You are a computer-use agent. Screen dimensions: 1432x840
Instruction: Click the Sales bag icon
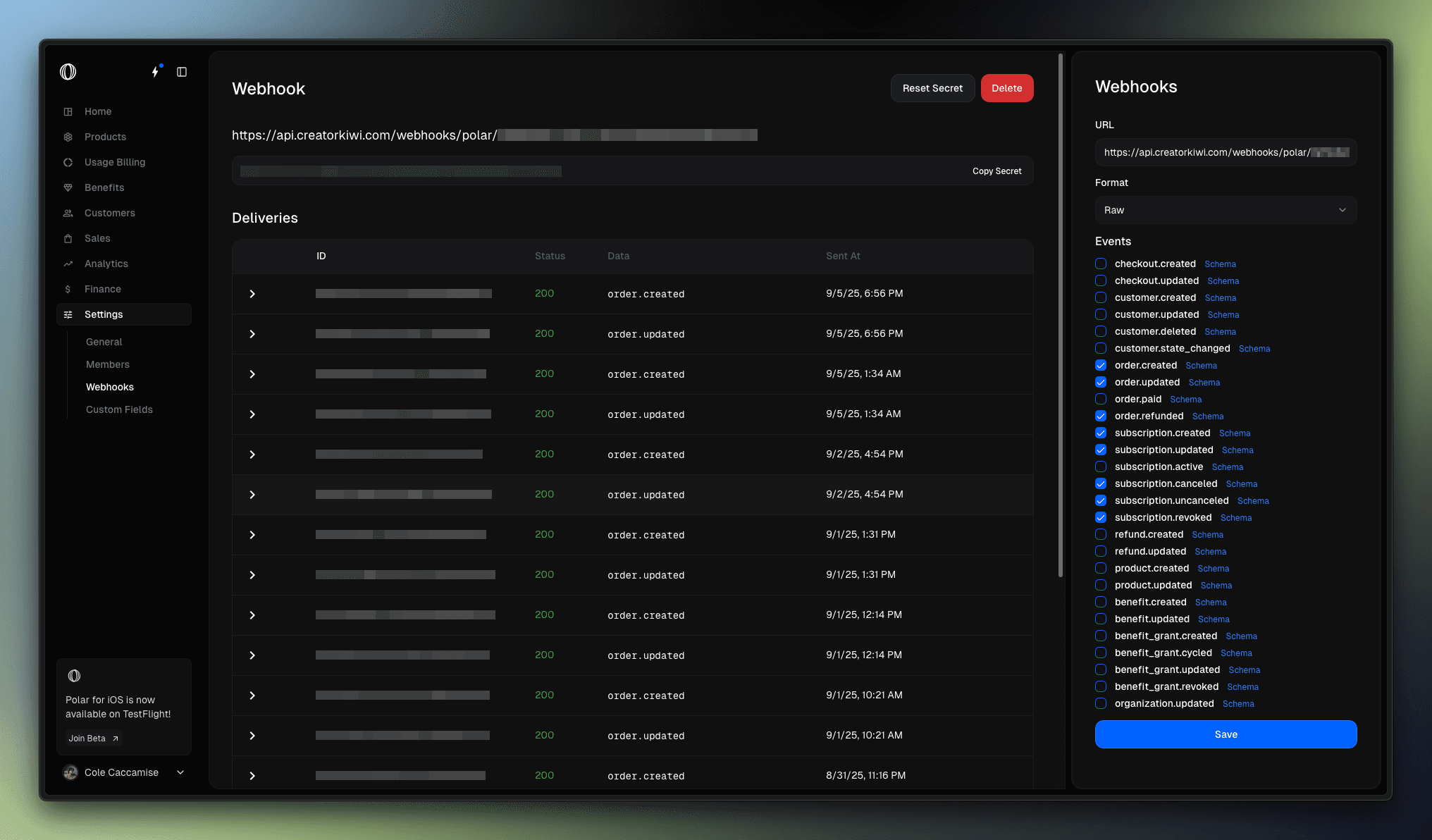[68, 238]
